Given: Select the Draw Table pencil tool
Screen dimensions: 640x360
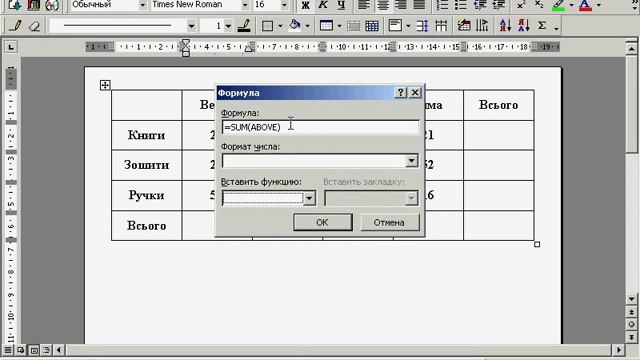Looking at the screenshot, I should (x=16, y=26).
